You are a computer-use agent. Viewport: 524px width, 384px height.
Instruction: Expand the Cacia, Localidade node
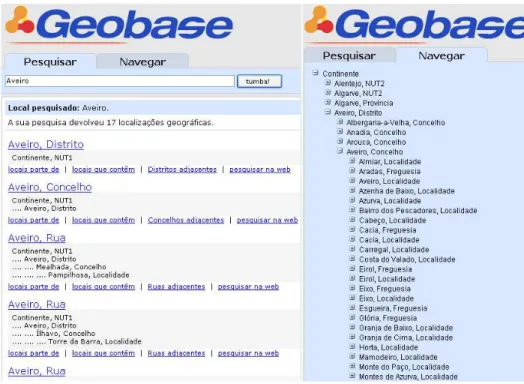(x=352, y=239)
